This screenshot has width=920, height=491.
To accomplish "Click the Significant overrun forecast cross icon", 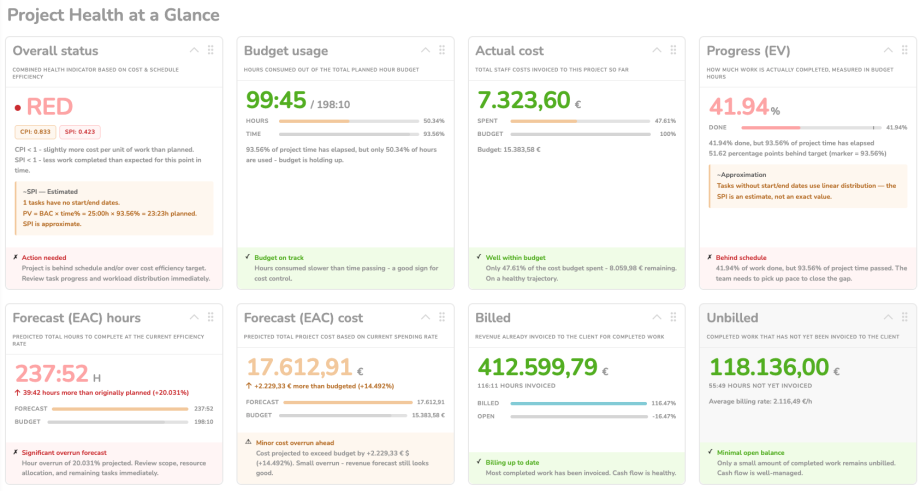I will [x=16, y=452].
